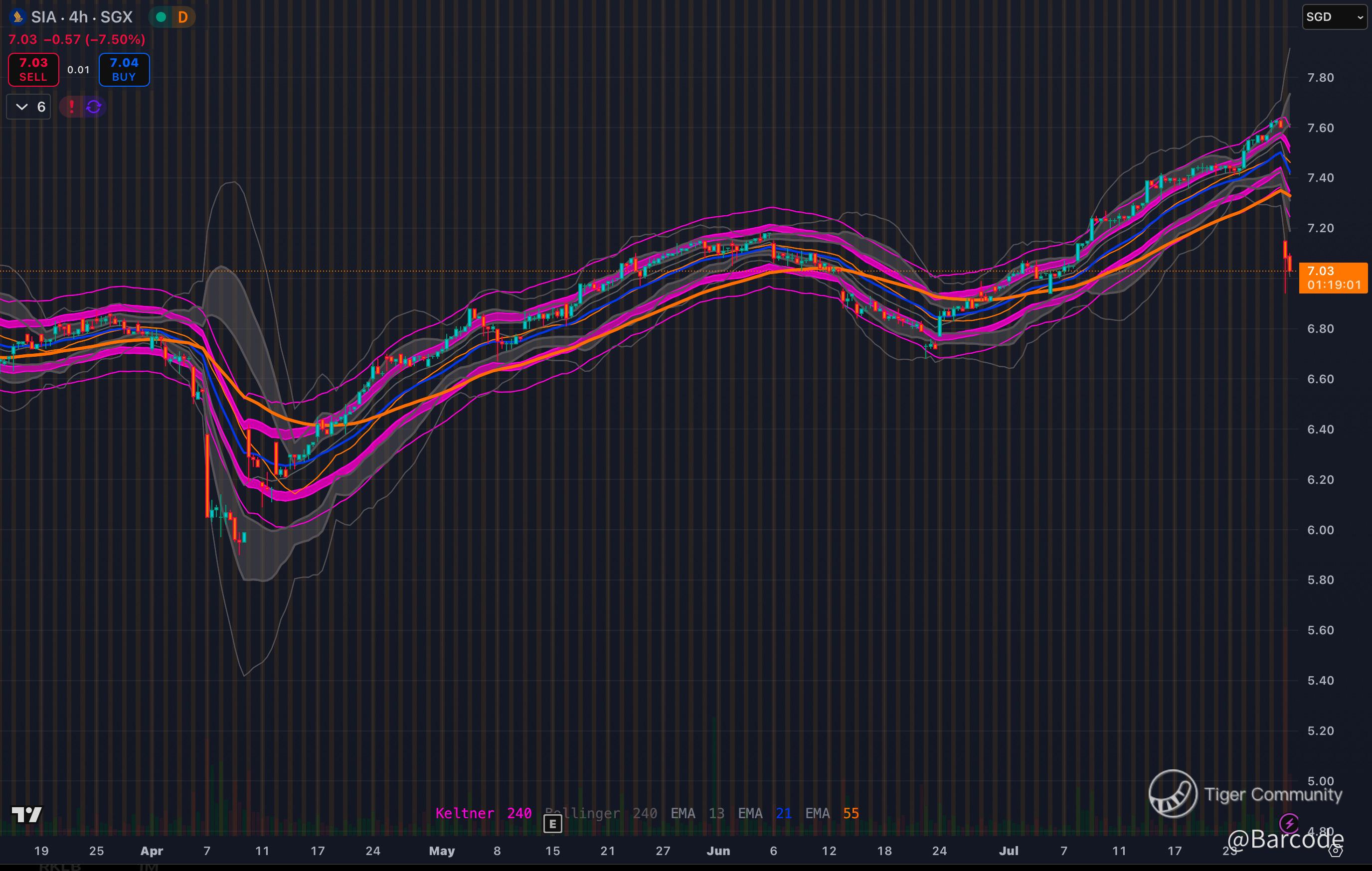Image resolution: width=1372 pixels, height=871 pixels.
Task: Click the Singapore Airlines symbol logo
Action: pos(17,17)
